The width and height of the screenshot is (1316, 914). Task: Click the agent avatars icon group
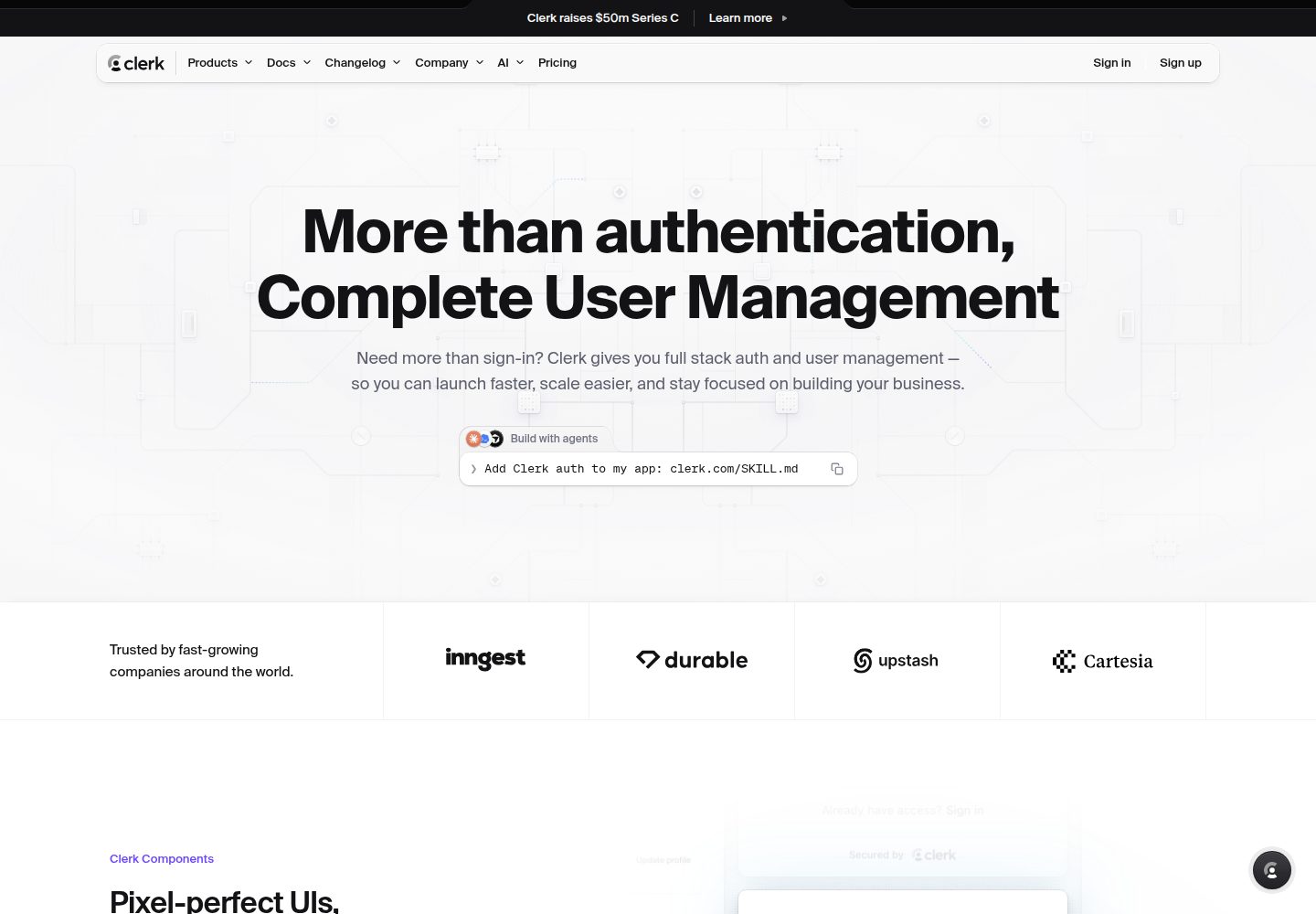click(x=484, y=439)
